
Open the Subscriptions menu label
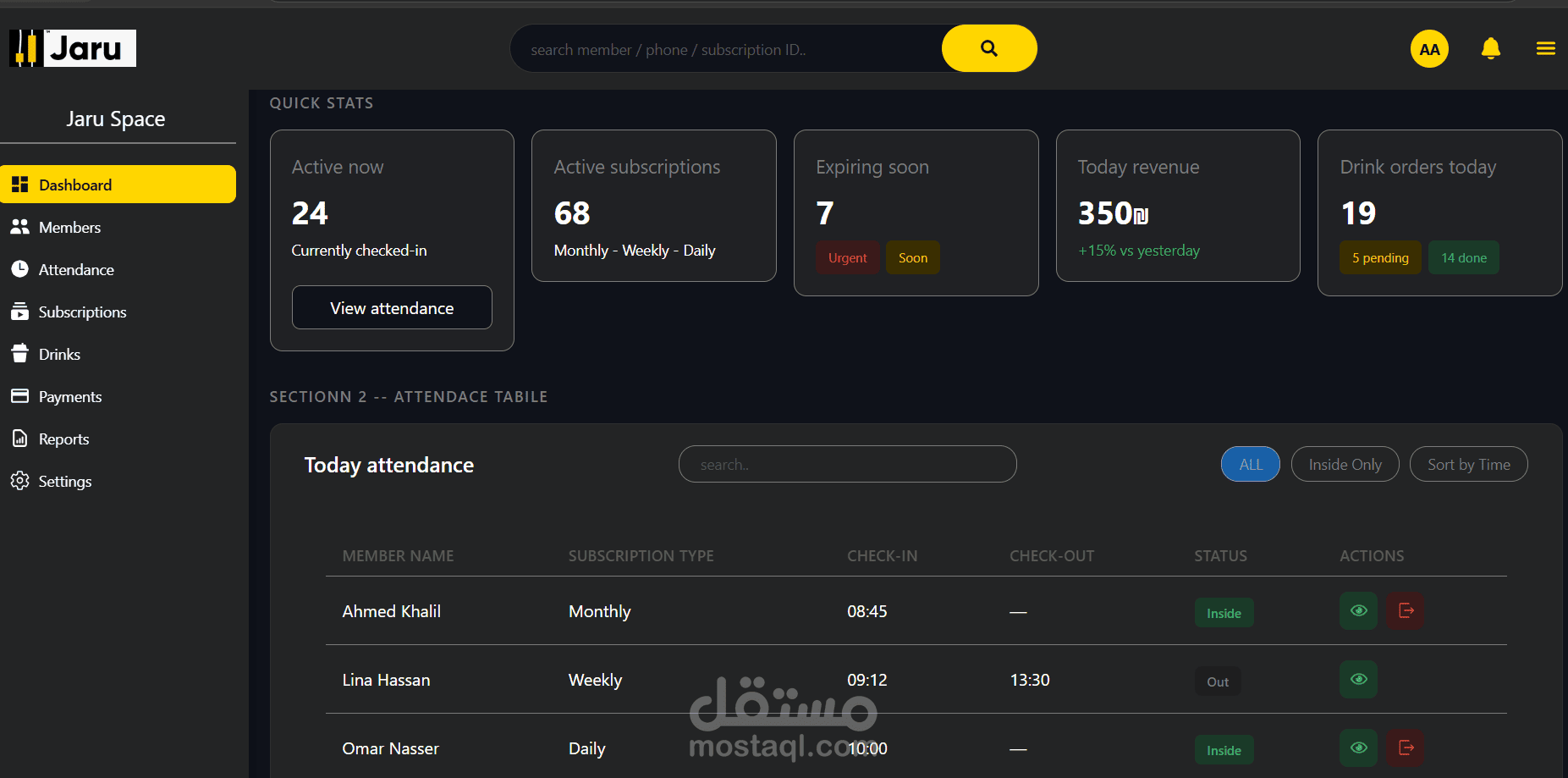point(82,312)
